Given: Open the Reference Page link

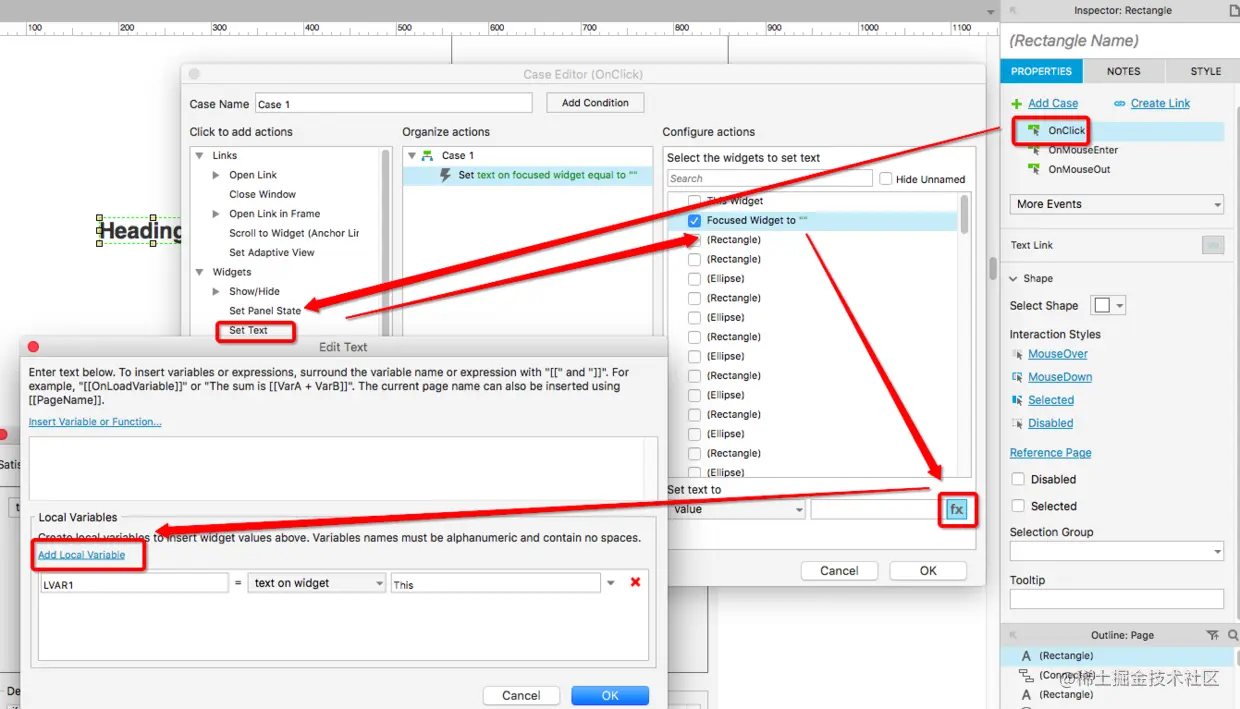Looking at the screenshot, I should 1051,453.
